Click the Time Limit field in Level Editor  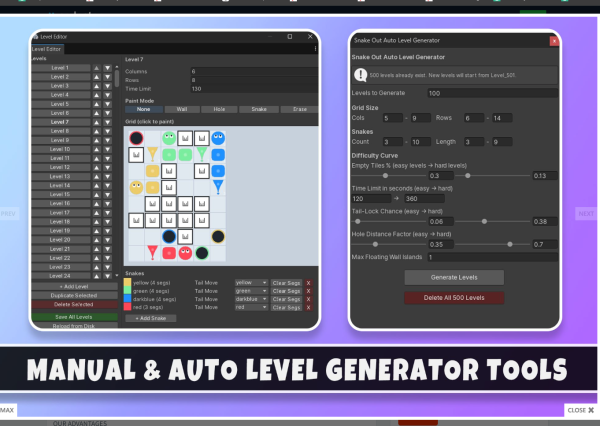click(254, 89)
